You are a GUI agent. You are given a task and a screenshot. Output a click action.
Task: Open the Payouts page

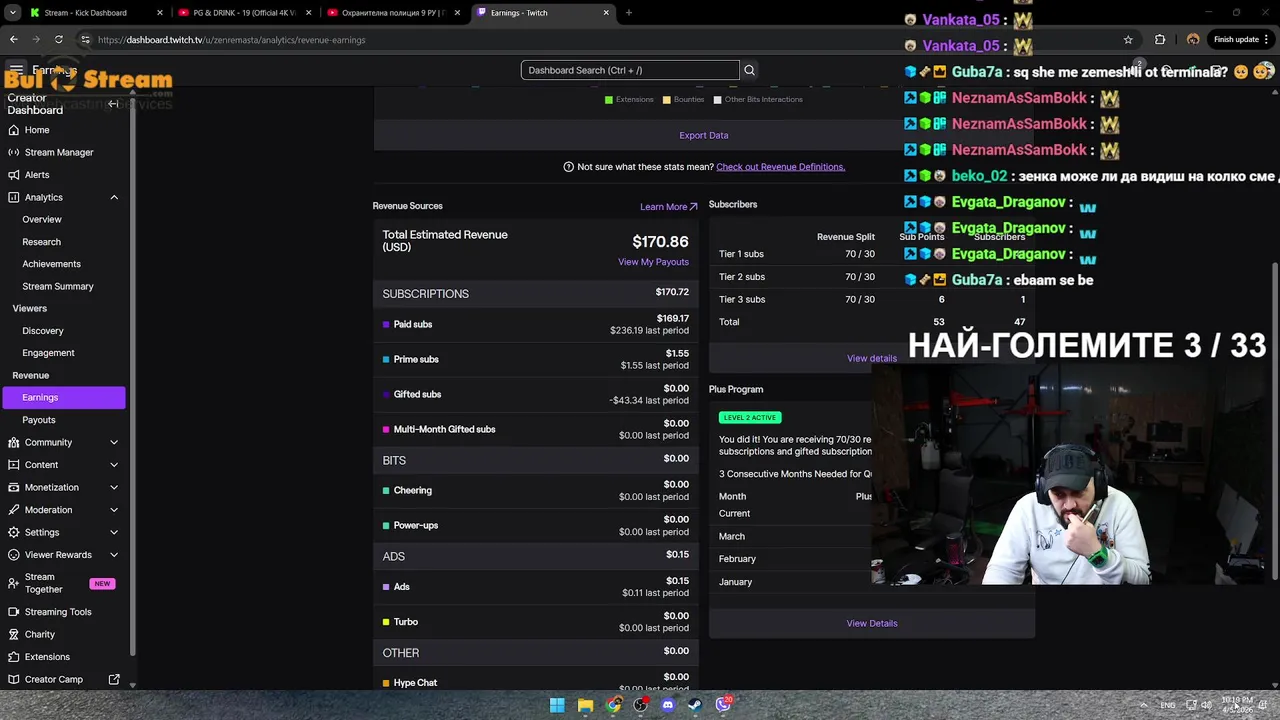(x=39, y=420)
